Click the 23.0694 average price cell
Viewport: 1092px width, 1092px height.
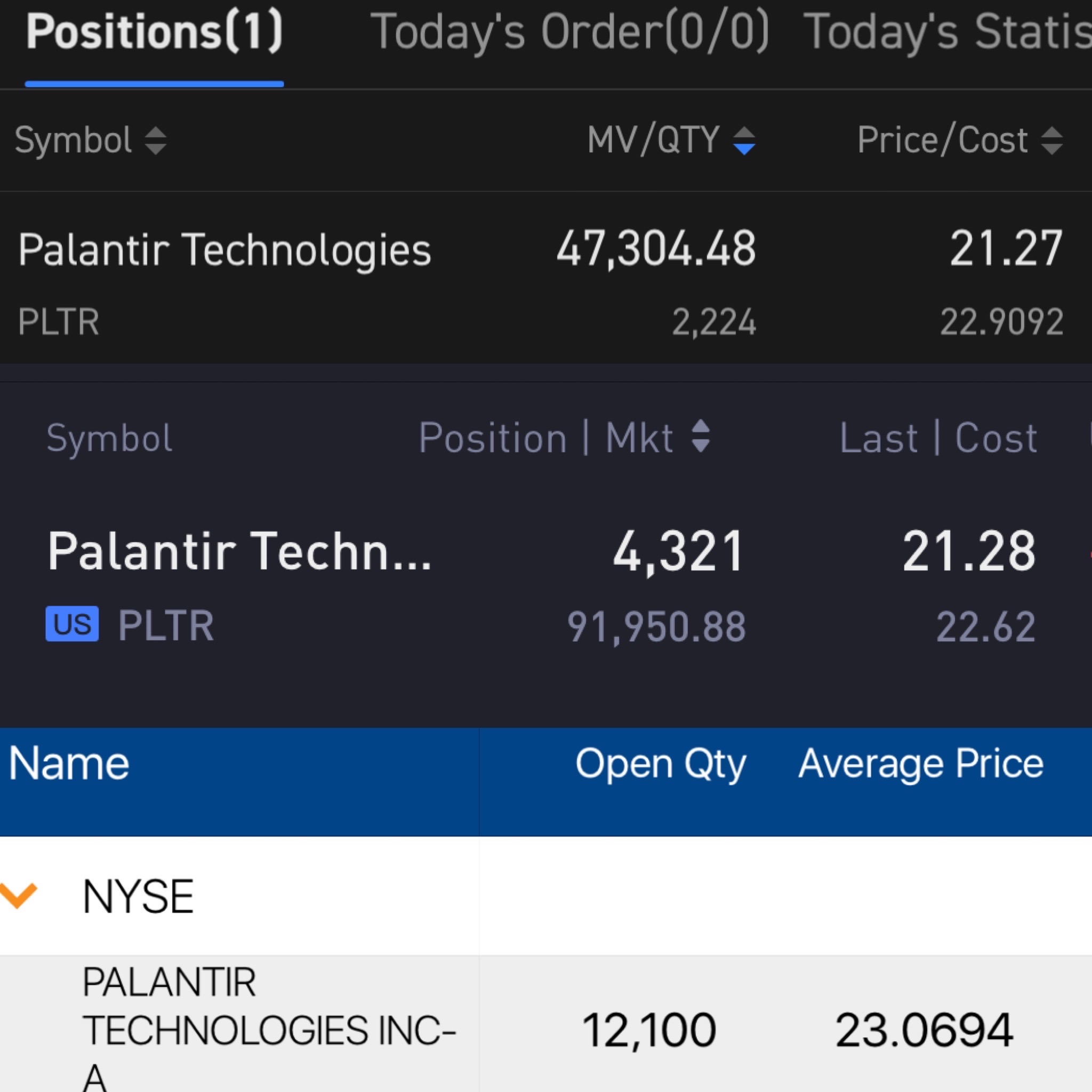click(x=924, y=1030)
